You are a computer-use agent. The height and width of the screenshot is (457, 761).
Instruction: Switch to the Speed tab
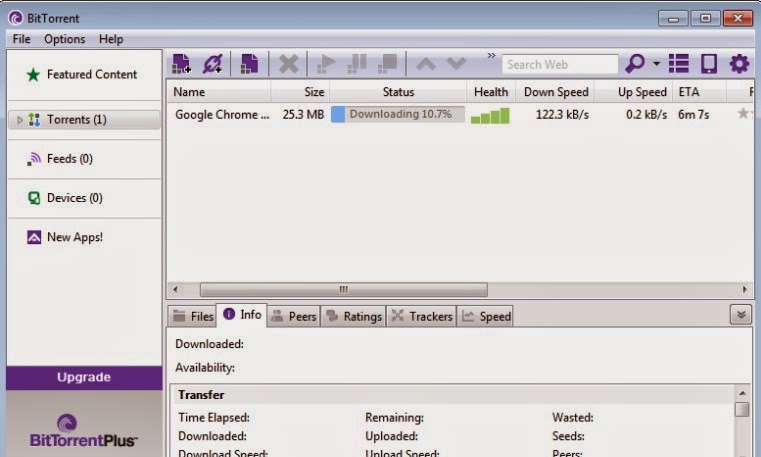(485, 316)
